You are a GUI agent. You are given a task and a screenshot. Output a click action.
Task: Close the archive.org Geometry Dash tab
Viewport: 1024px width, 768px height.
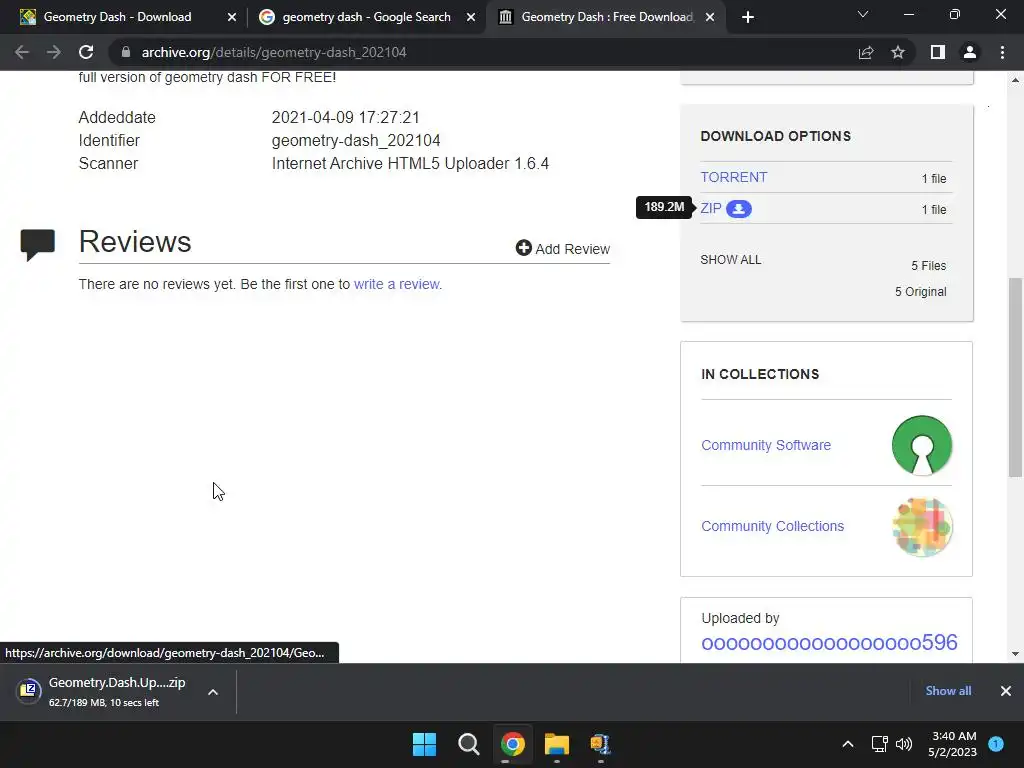click(711, 17)
